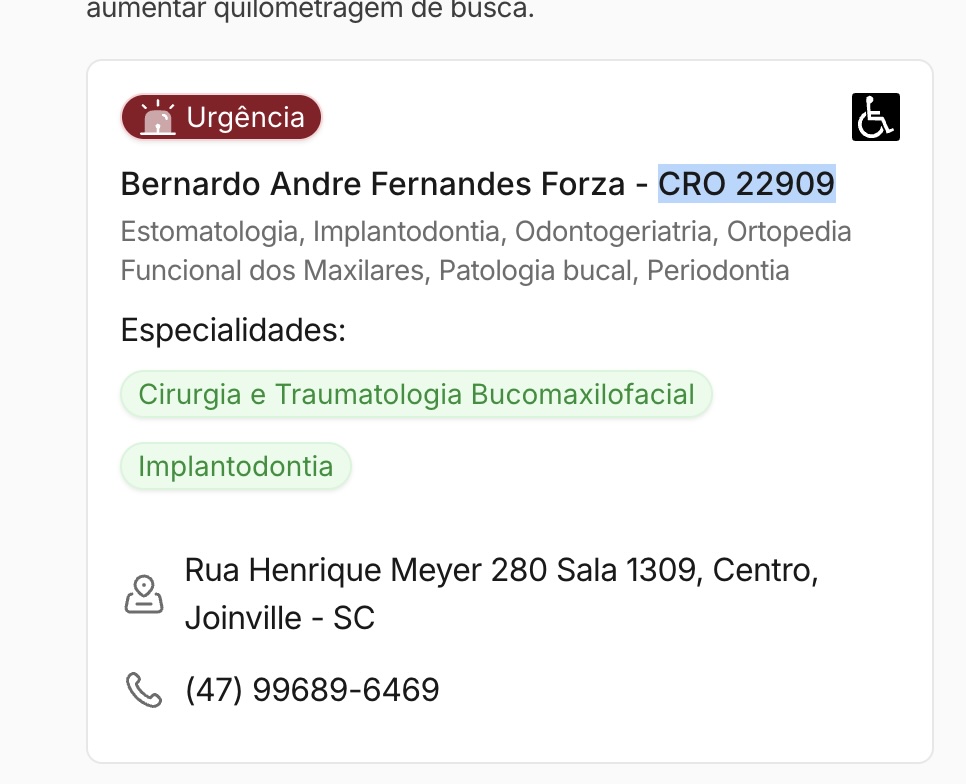The width and height of the screenshot is (966, 784).
Task: Click the highlighted CRO 22909 text
Action: tap(746, 184)
